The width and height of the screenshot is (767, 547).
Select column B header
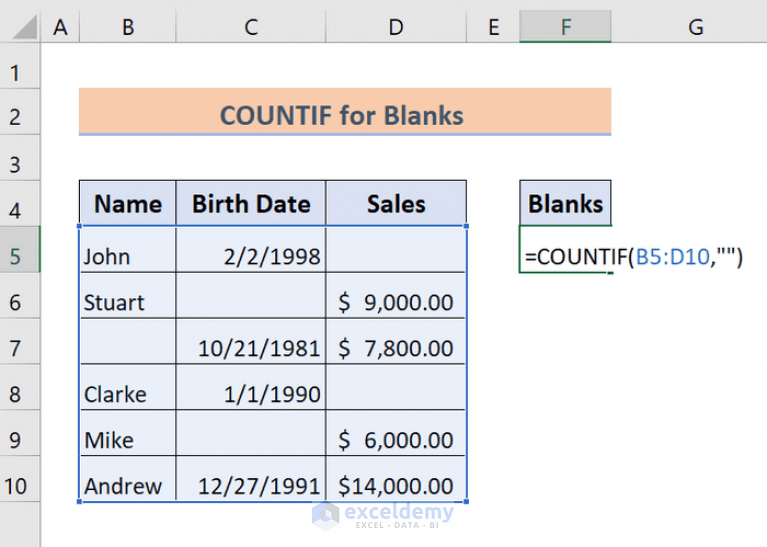tap(128, 27)
